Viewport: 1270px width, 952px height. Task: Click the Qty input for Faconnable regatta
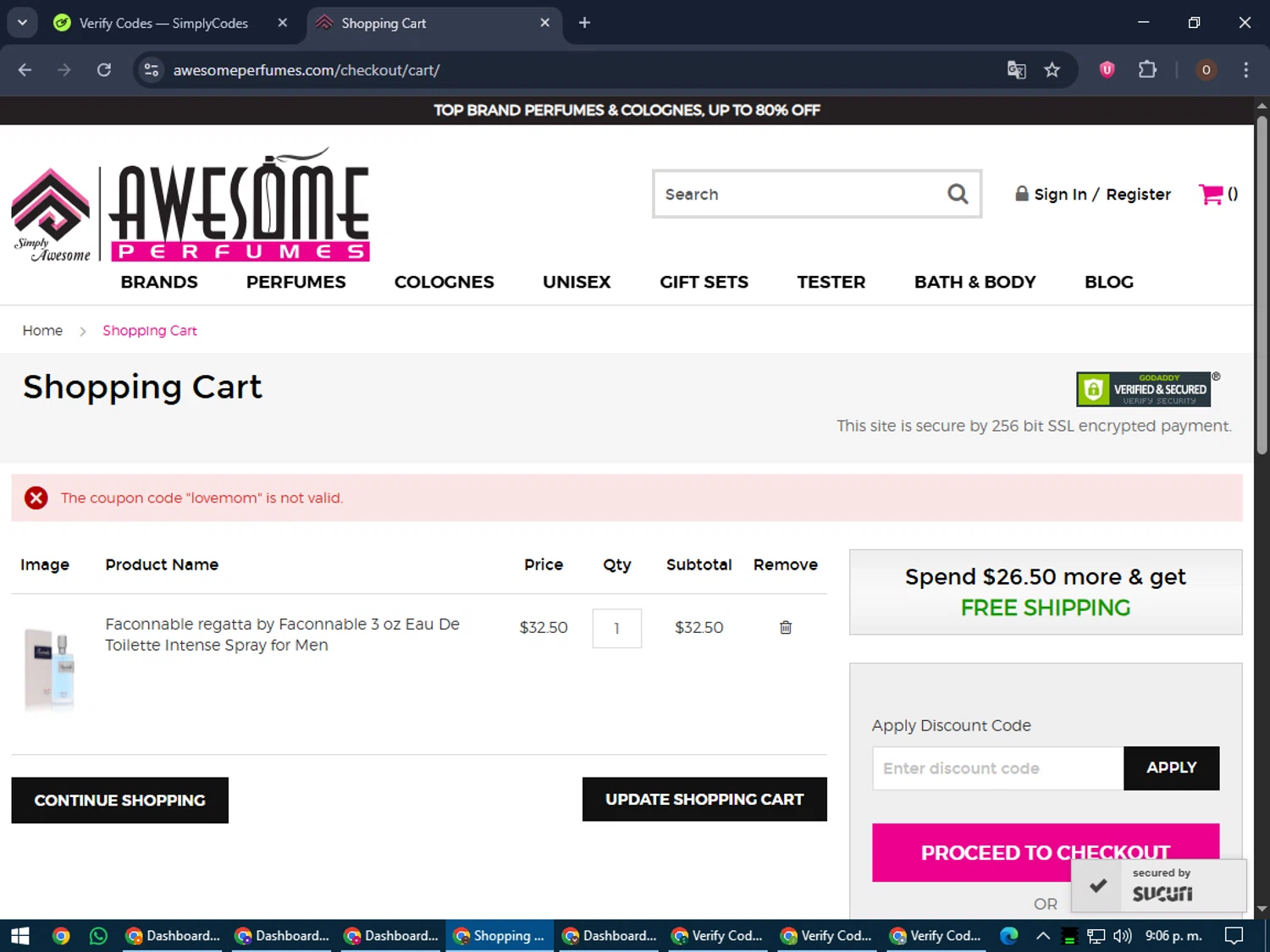pyautogui.click(x=616, y=628)
